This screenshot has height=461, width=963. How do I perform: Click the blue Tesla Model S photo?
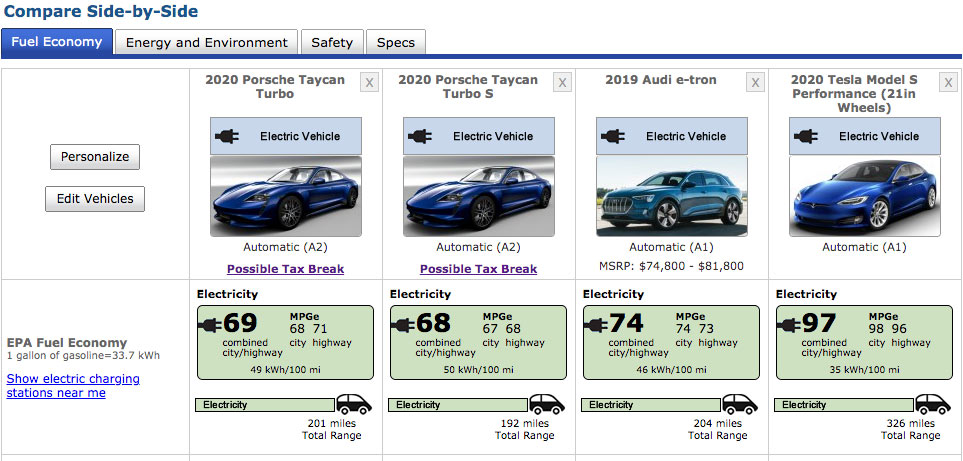864,196
